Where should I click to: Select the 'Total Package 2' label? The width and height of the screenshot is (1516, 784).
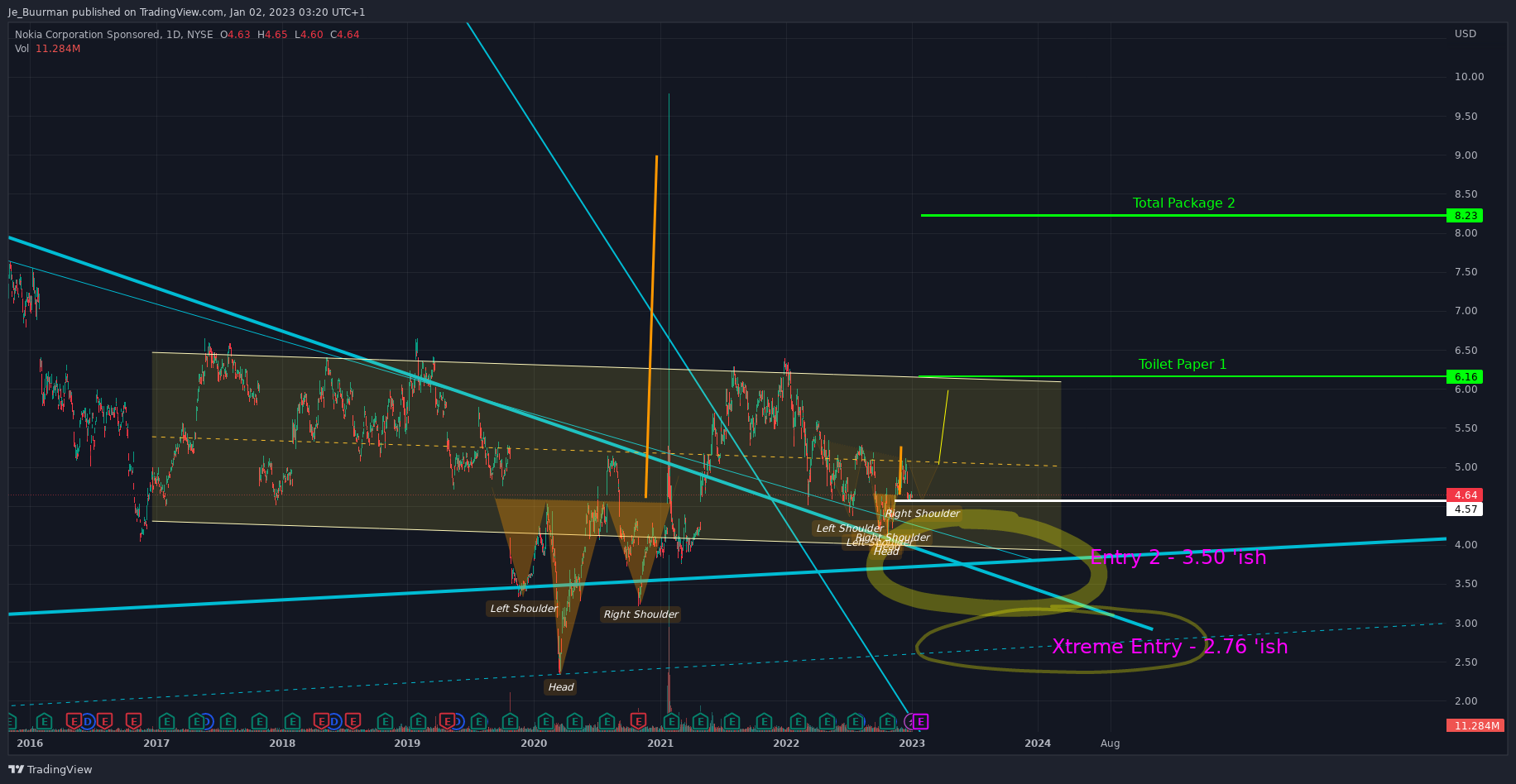click(1183, 203)
